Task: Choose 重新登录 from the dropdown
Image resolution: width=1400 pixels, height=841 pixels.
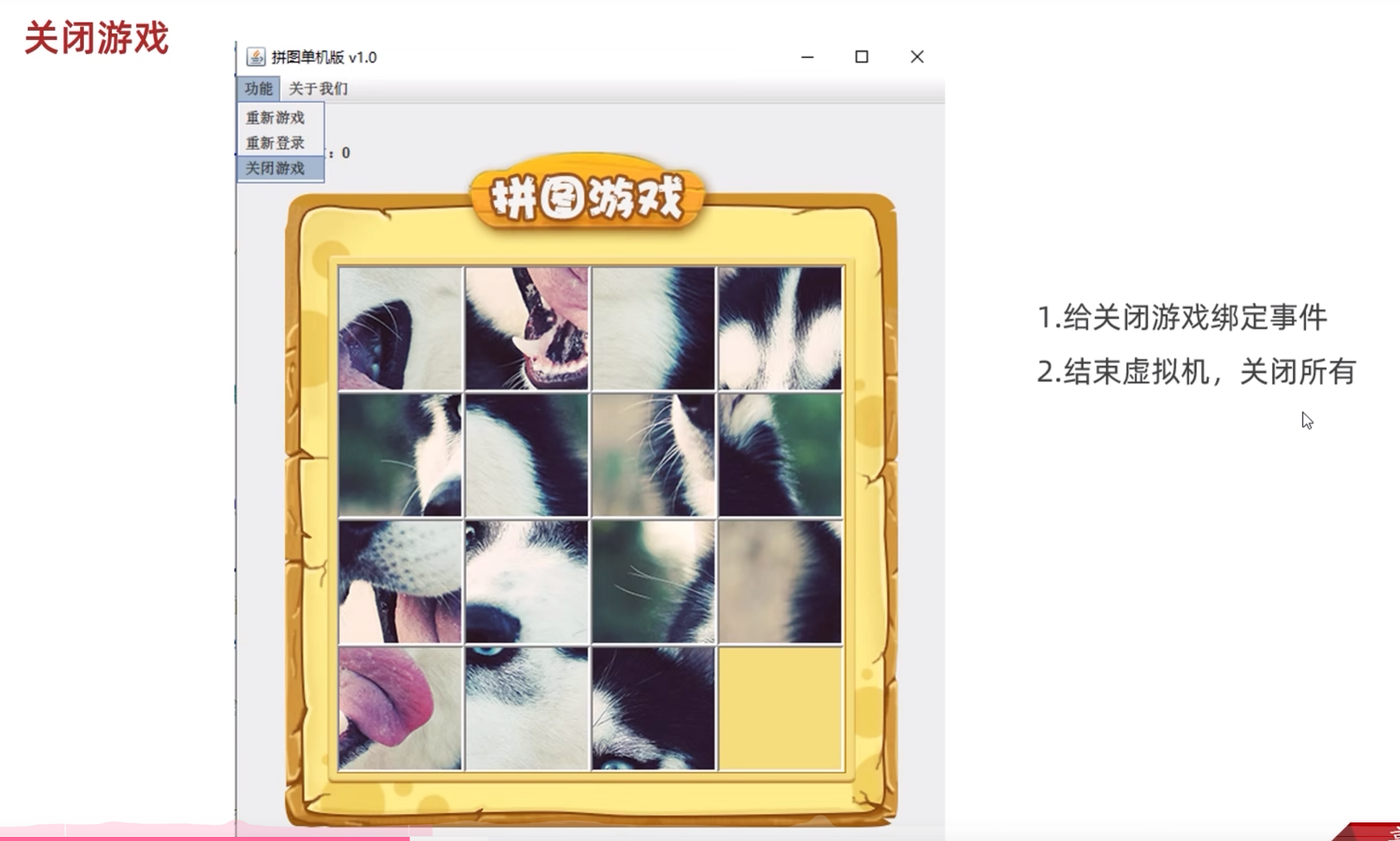Action: pyautogui.click(x=276, y=143)
